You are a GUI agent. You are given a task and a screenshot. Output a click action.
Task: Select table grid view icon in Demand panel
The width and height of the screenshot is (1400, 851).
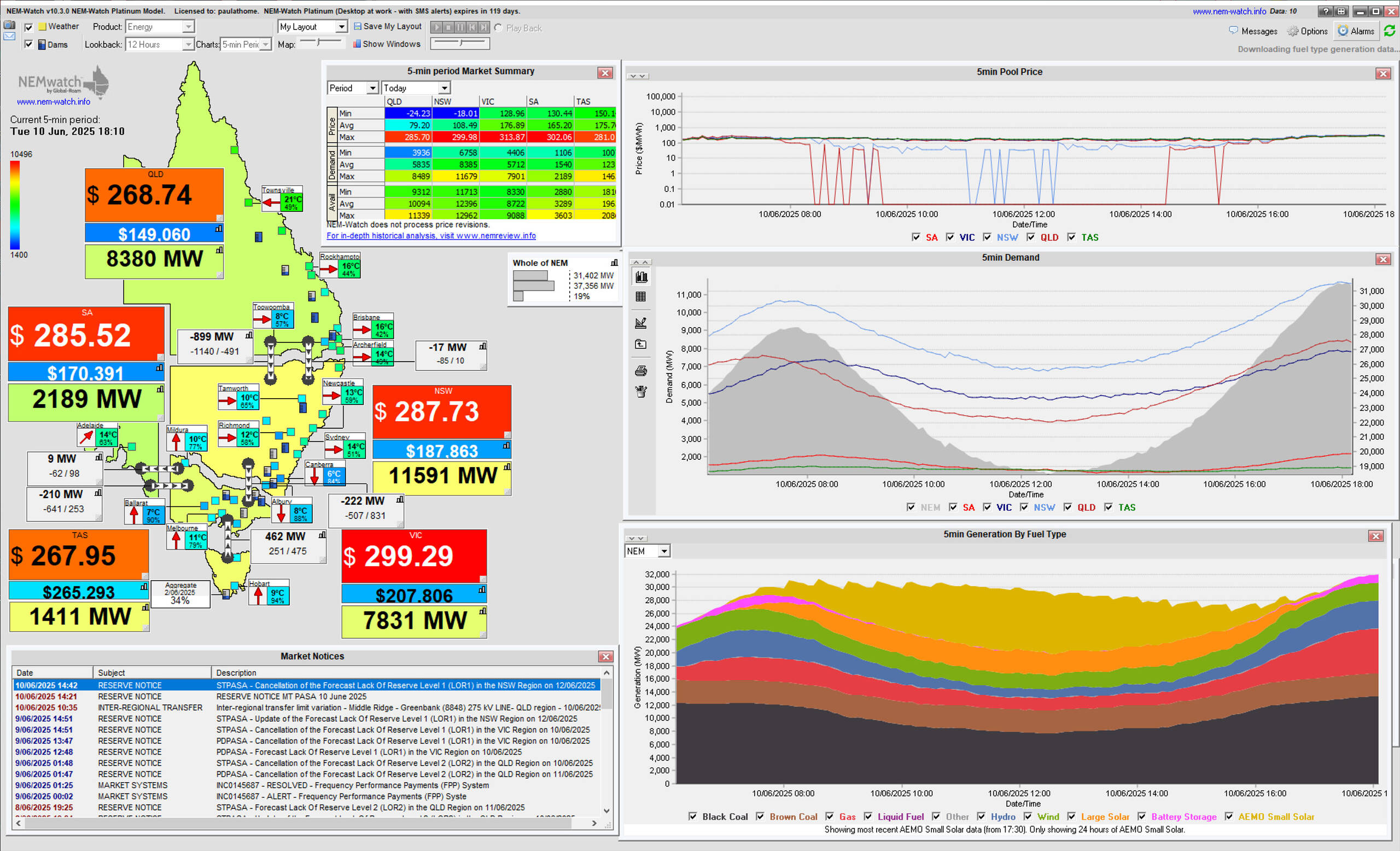point(641,296)
